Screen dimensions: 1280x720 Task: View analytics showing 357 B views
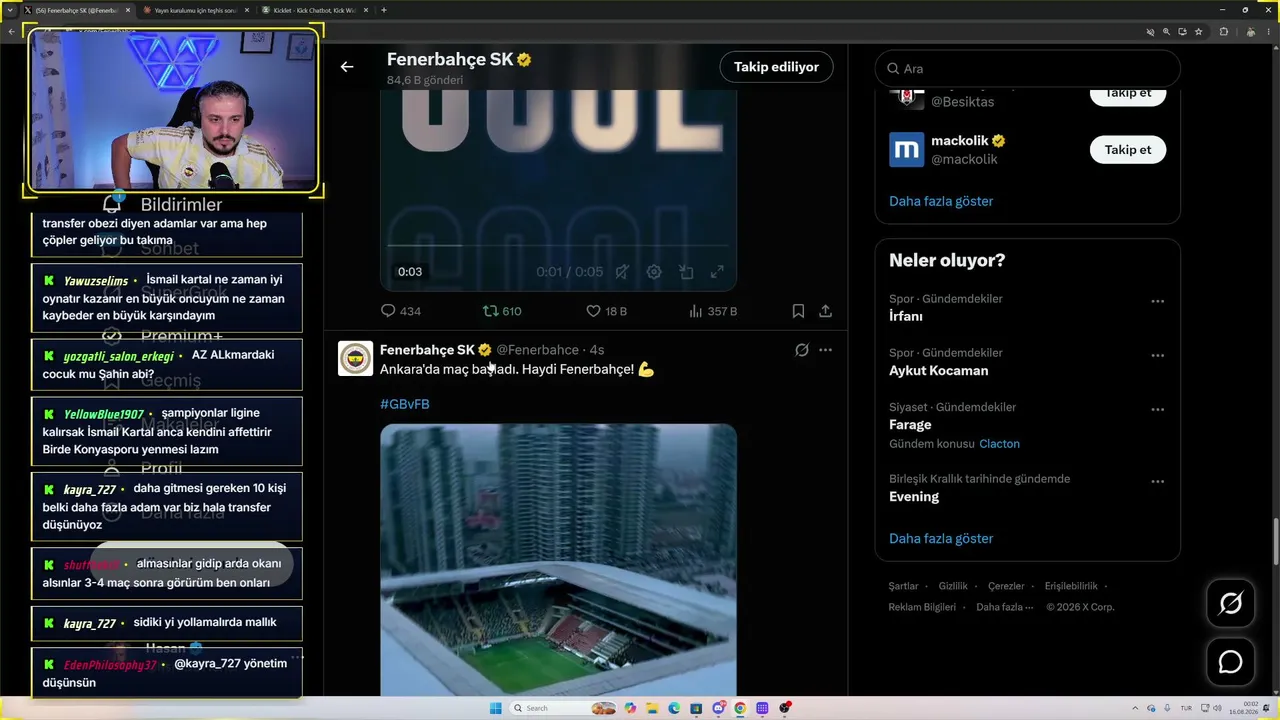tap(713, 311)
